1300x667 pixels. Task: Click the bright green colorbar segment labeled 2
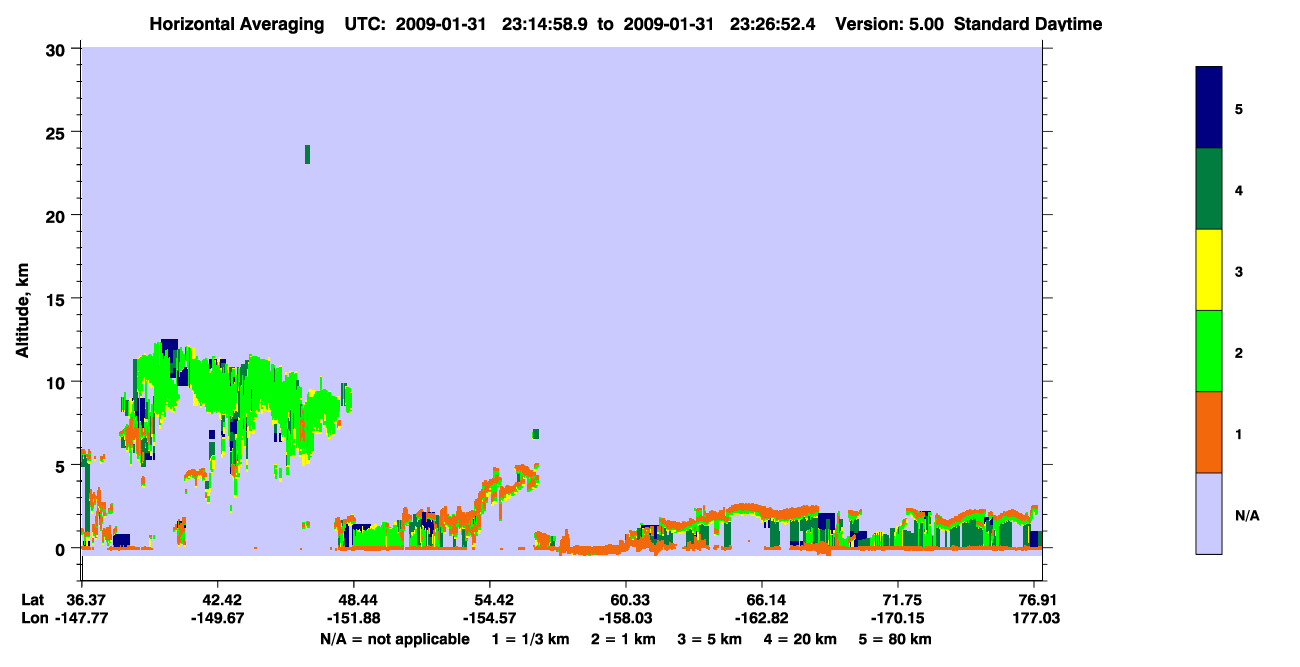(x=1208, y=351)
